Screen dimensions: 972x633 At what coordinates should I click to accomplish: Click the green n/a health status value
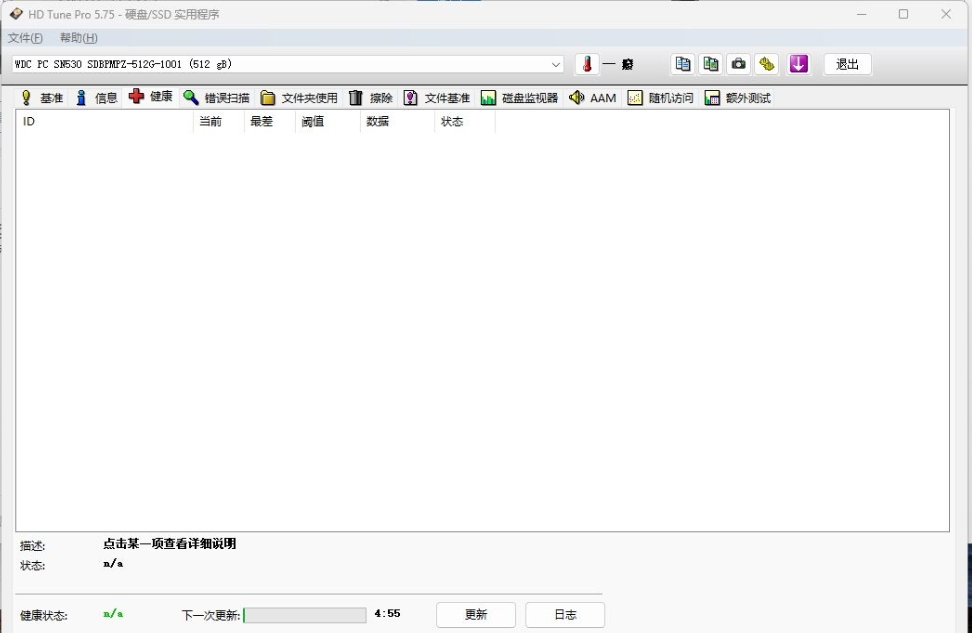click(113, 614)
